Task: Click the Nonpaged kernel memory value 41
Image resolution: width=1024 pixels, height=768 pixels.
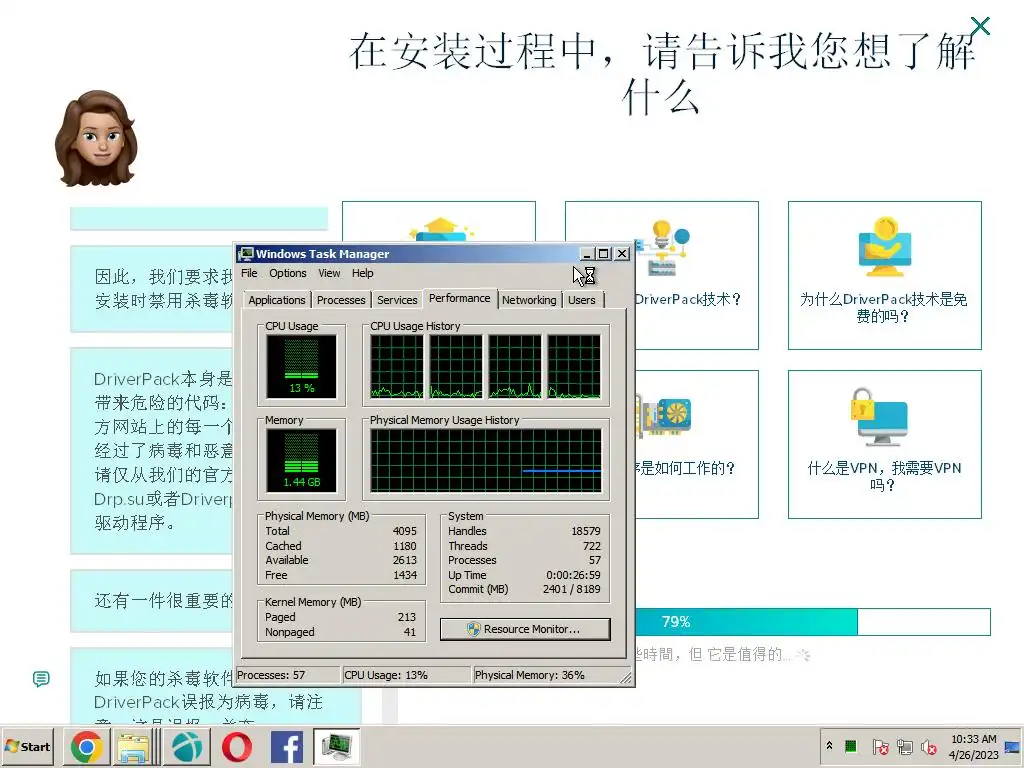Action: pos(410,632)
